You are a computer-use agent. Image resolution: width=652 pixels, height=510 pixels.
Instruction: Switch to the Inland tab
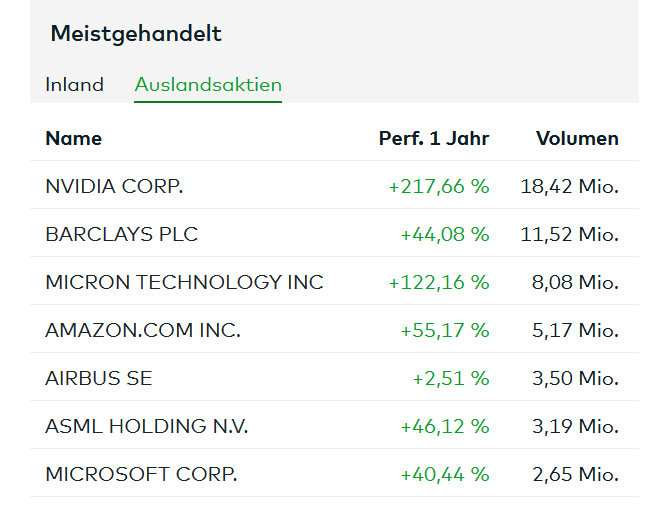[x=74, y=85]
